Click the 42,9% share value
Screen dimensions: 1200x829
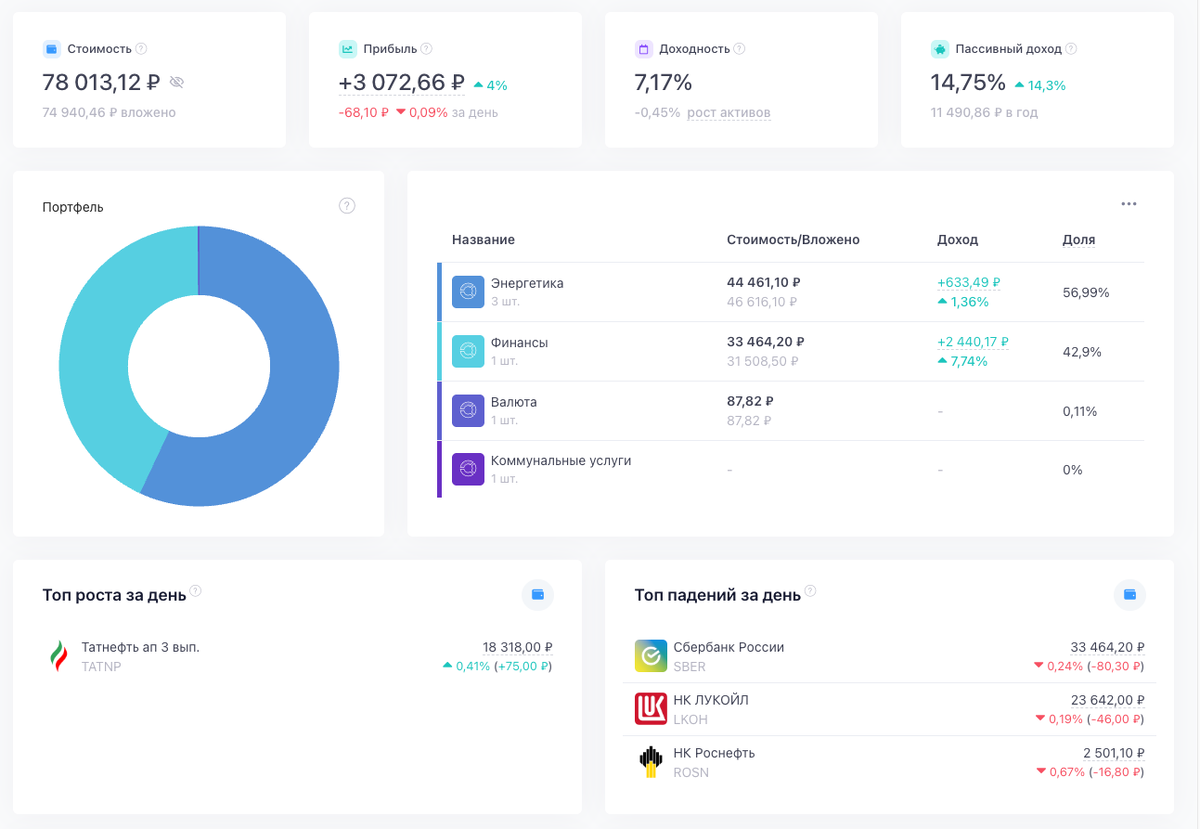pos(1082,352)
